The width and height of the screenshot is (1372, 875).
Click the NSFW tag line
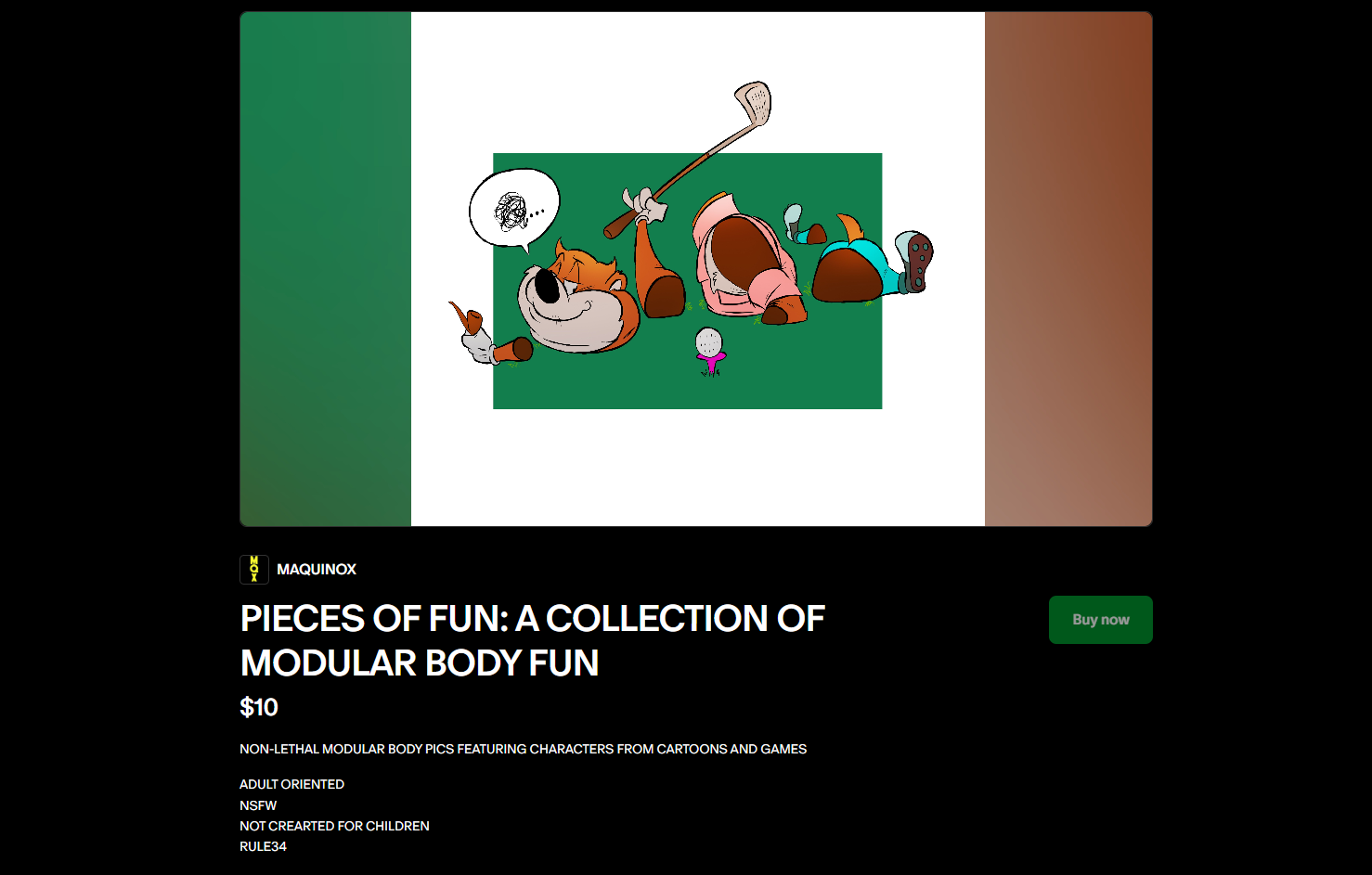[258, 805]
